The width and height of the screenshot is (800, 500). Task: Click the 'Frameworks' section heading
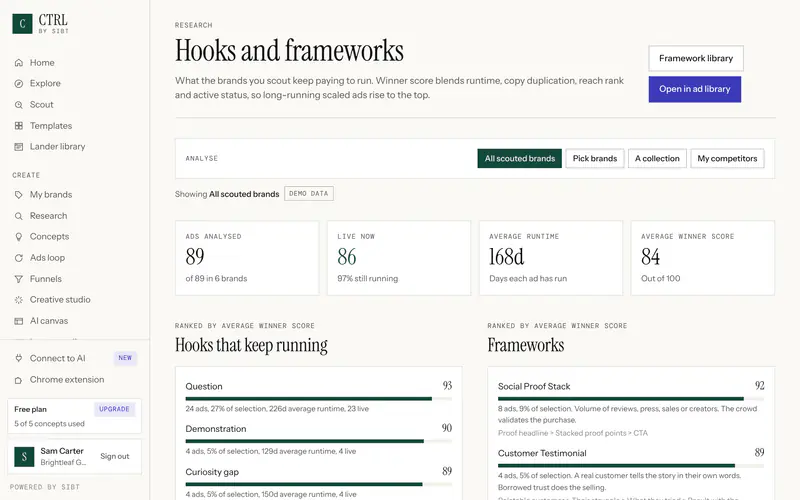[x=526, y=345]
